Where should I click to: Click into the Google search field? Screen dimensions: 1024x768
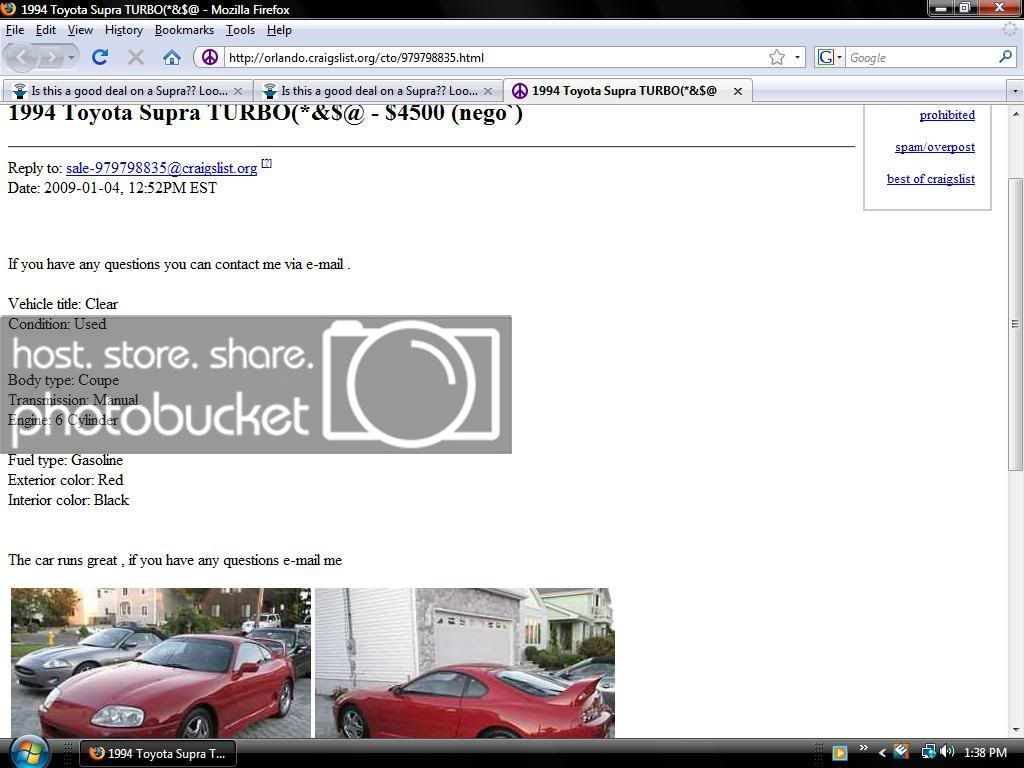[x=921, y=57]
